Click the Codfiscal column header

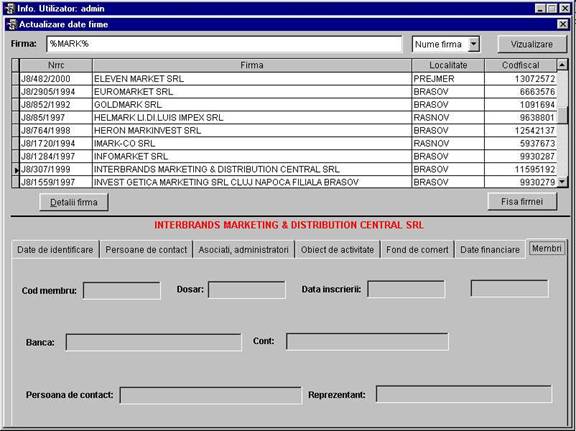pos(521,65)
